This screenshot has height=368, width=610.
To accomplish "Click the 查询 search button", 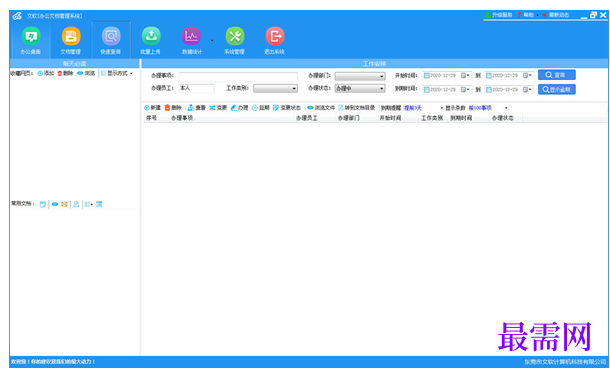I will point(557,75).
